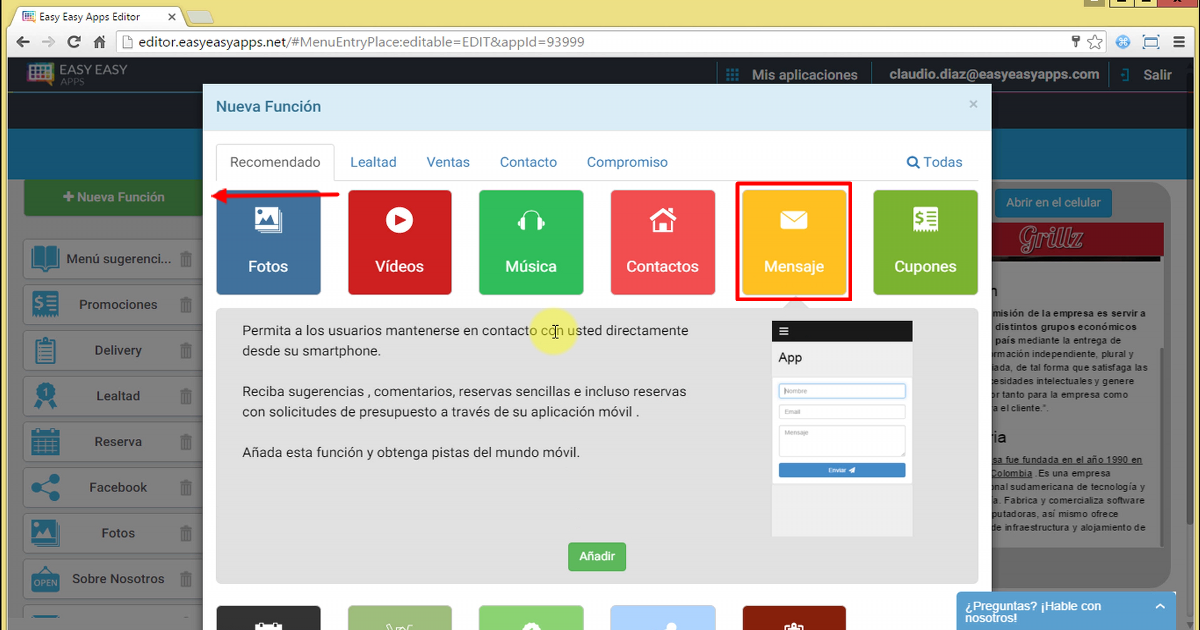Collapse the ¿Preguntas? chat widget chevron
This screenshot has height=630, width=1200.
pos(1159,604)
